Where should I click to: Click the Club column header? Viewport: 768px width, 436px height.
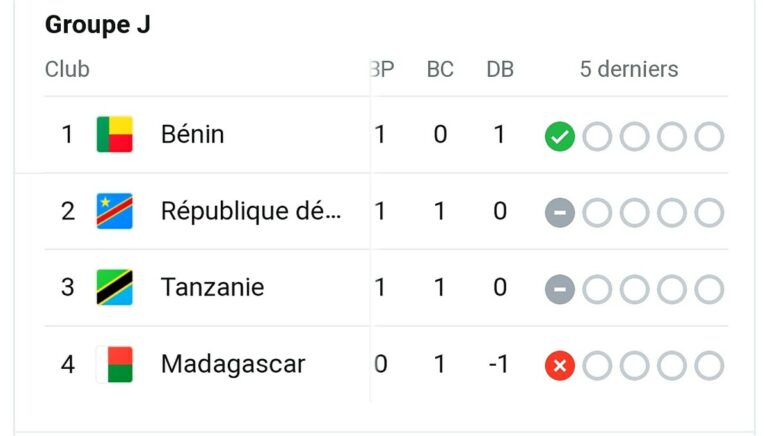(67, 69)
